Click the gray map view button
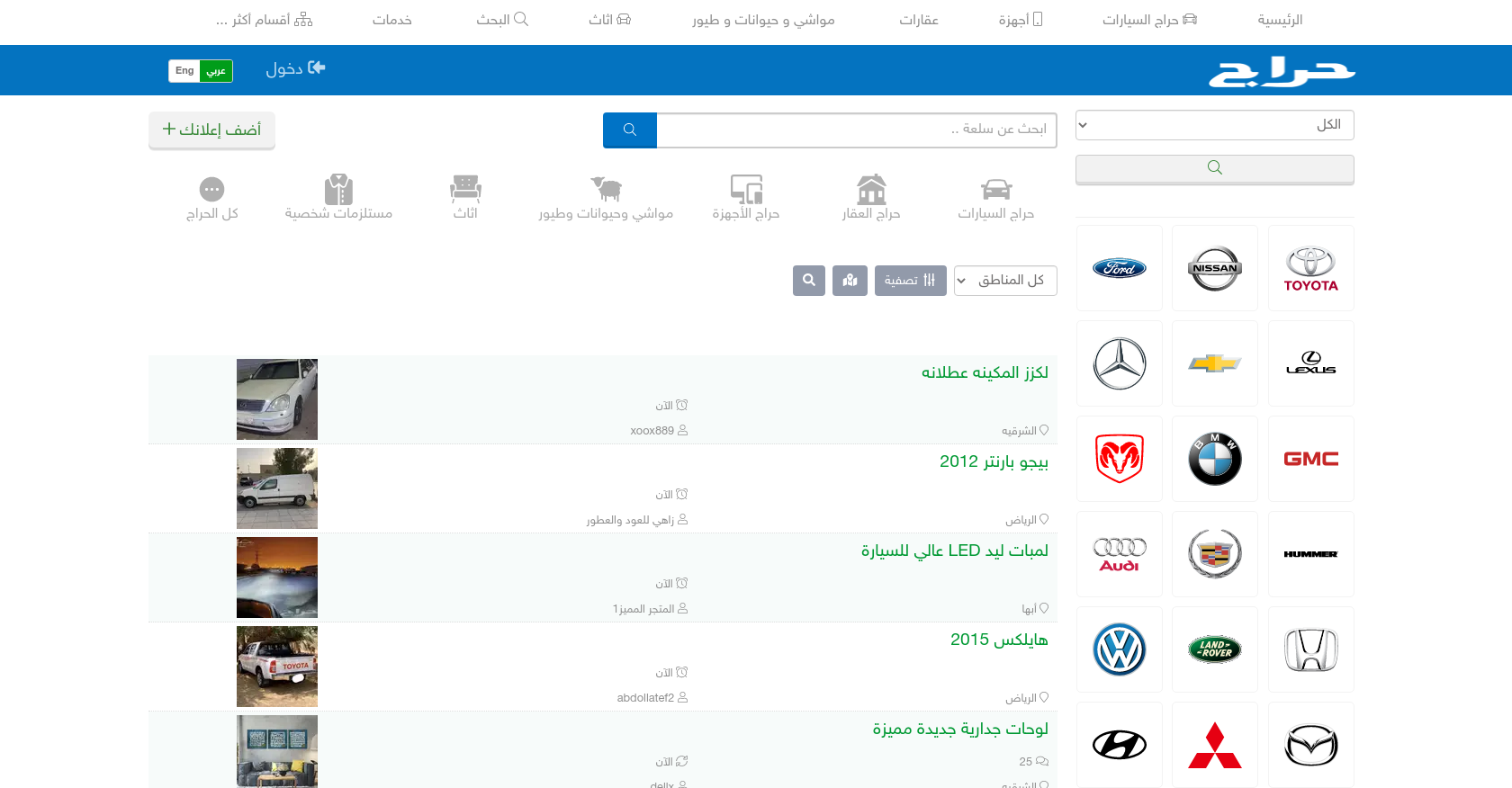The width and height of the screenshot is (1512, 788). tap(850, 281)
